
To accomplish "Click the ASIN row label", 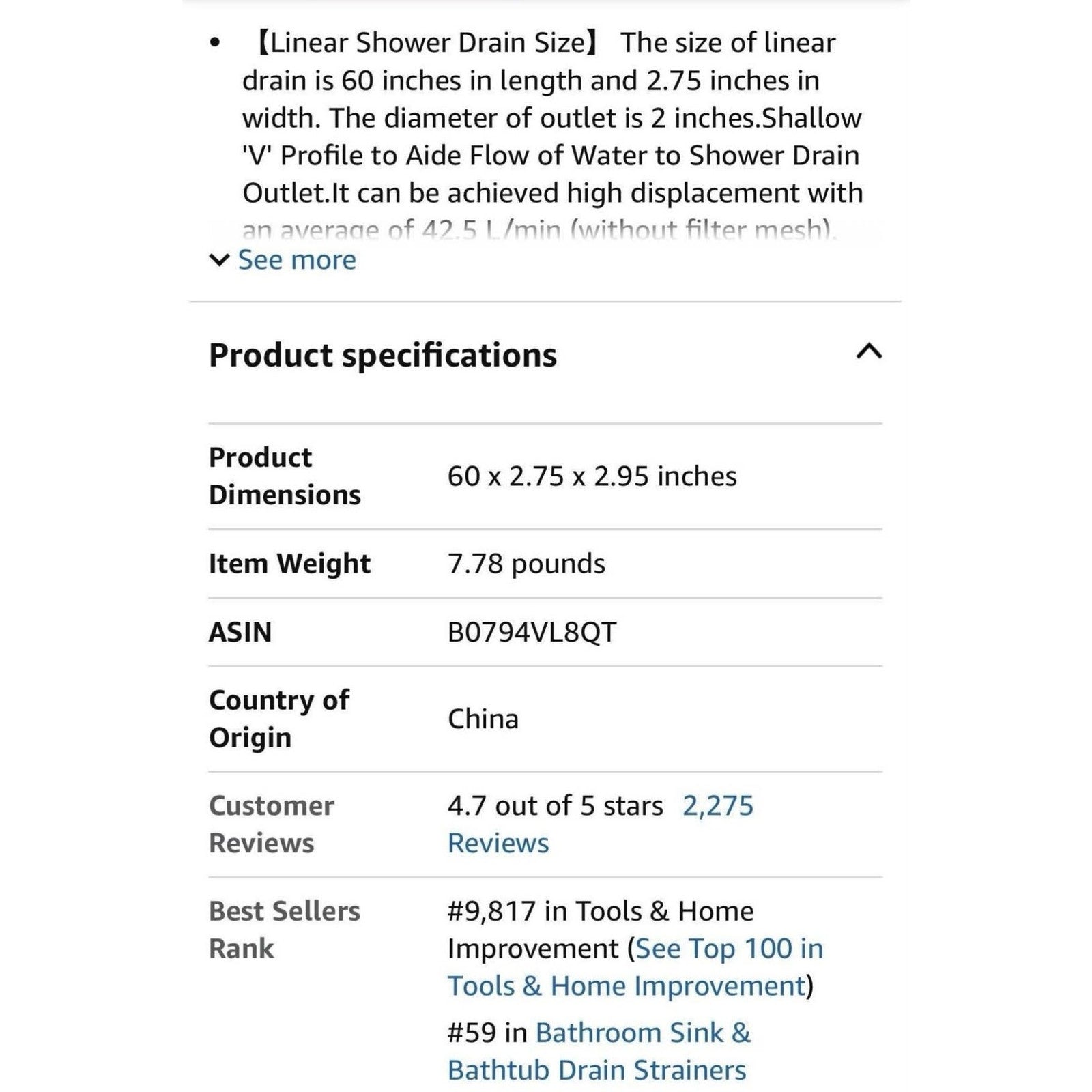I will [x=240, y=632].
